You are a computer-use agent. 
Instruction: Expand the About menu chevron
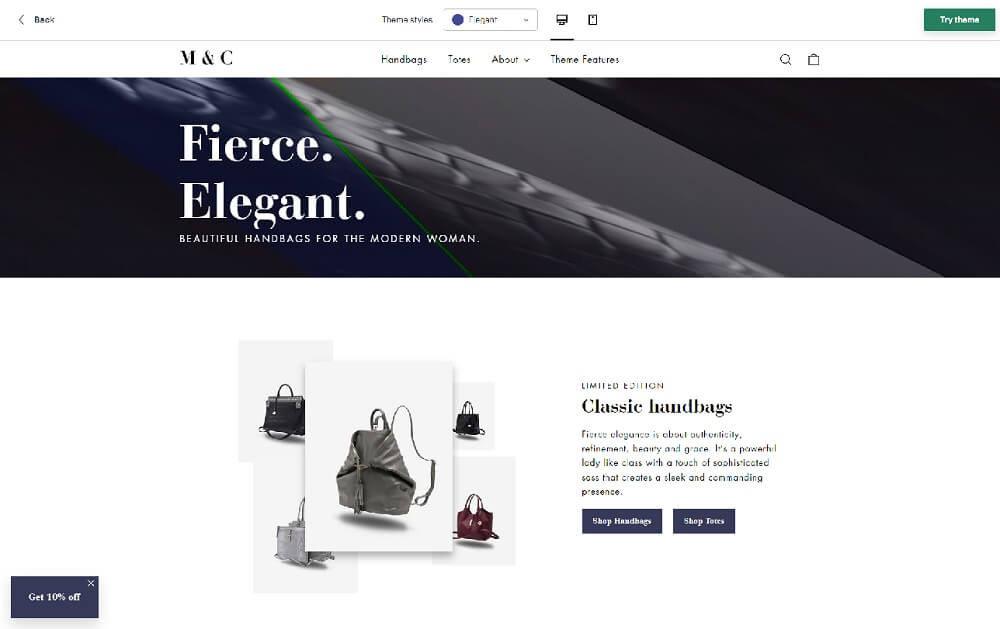point(527,60)
